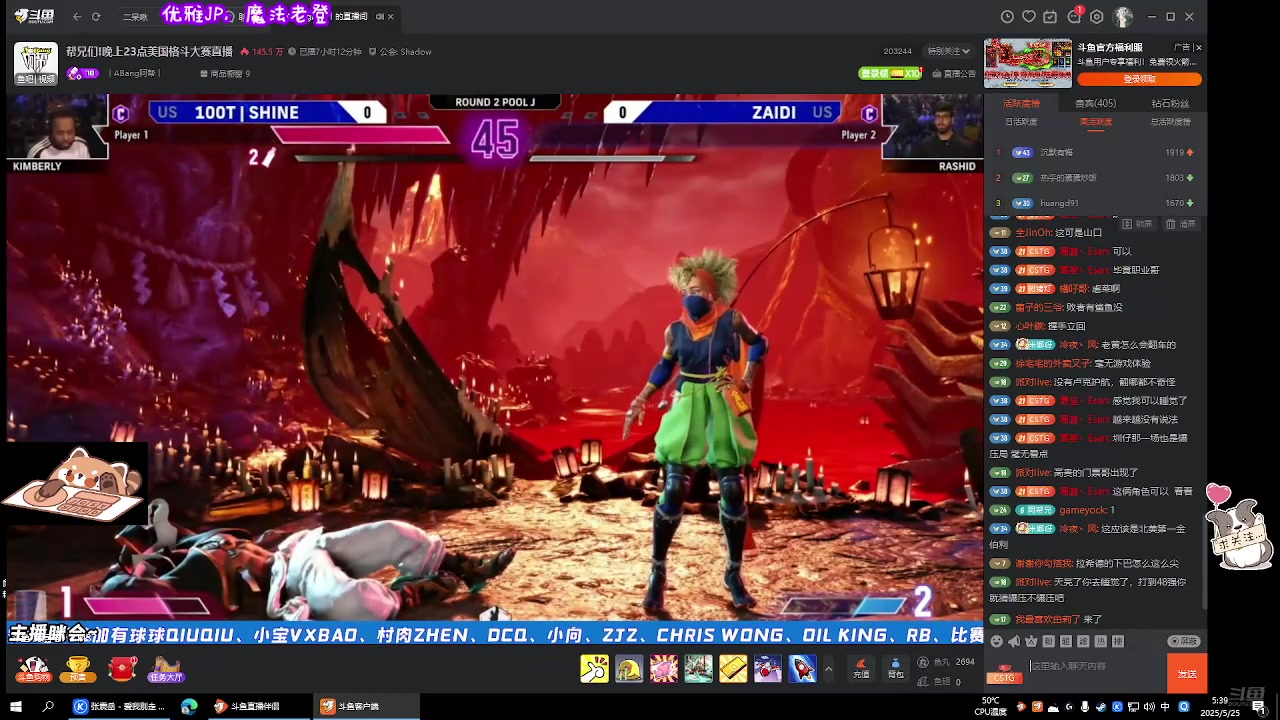The height and width of the screenshot is (720, 1280).
Task: Mute the live room tab audio
Action: [380, 17]
